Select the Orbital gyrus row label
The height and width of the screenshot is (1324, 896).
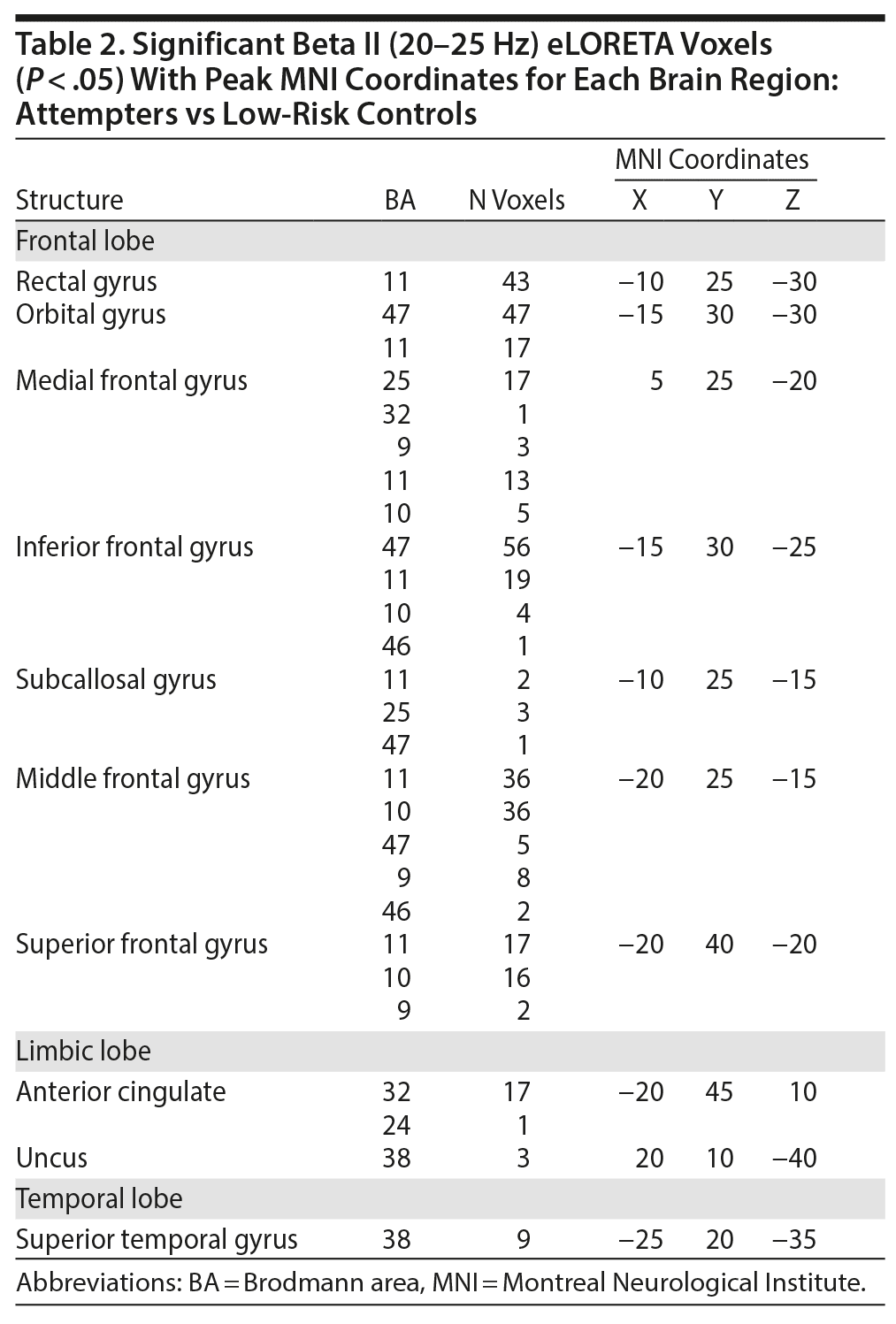point(90,315)
